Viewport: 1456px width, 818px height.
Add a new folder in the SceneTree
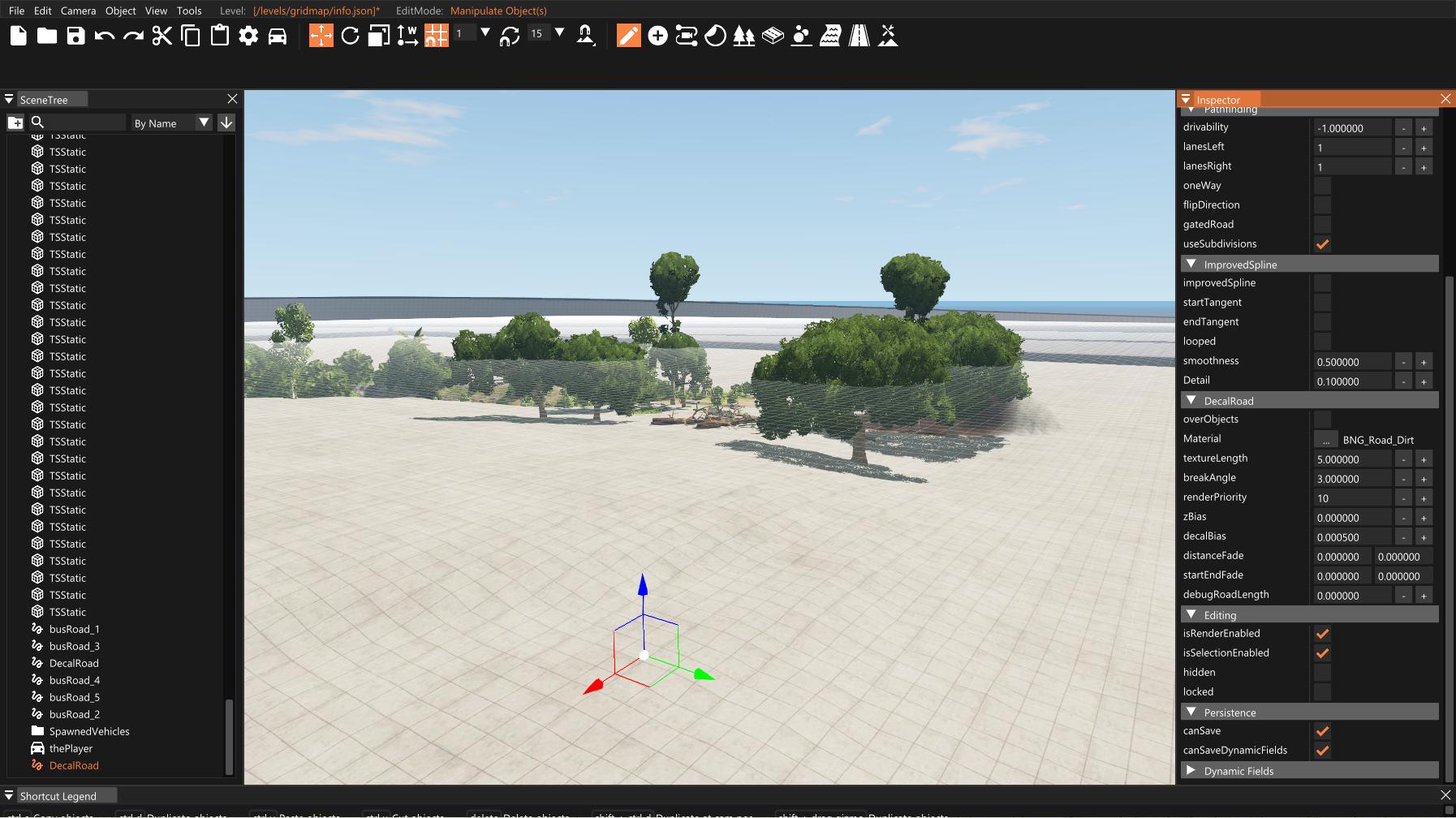click(15, 123)
